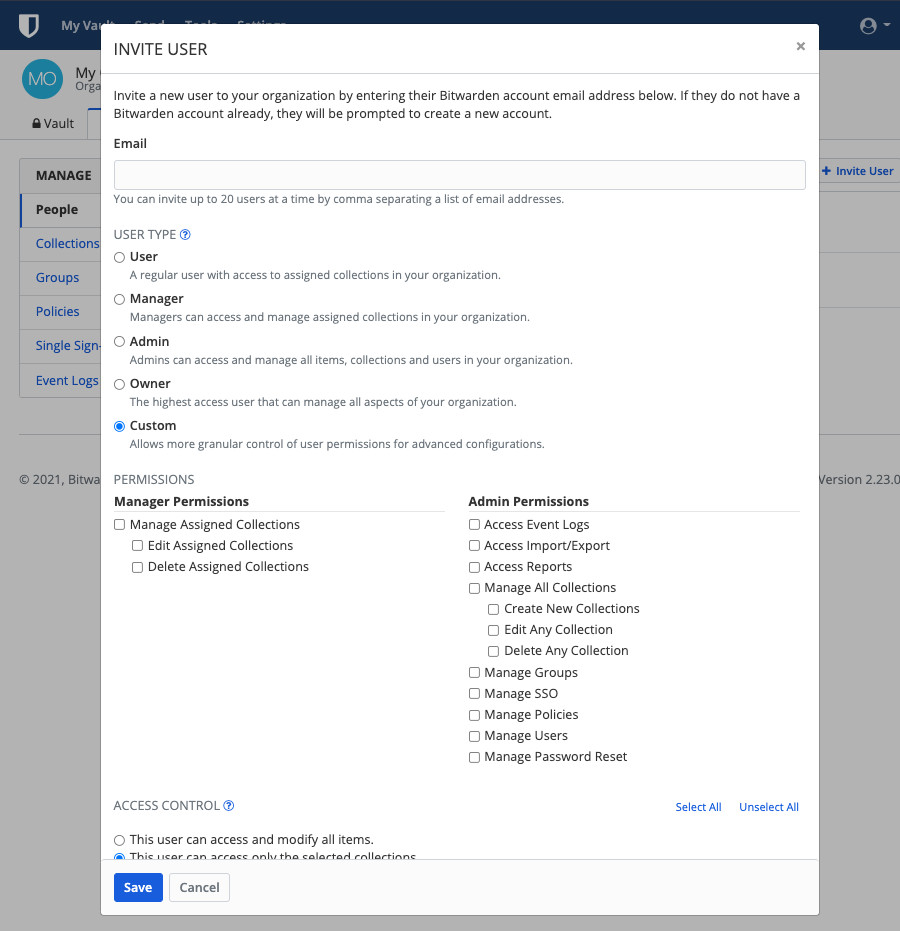
Task: Select the Owner user type
Action: click(120, 384)
